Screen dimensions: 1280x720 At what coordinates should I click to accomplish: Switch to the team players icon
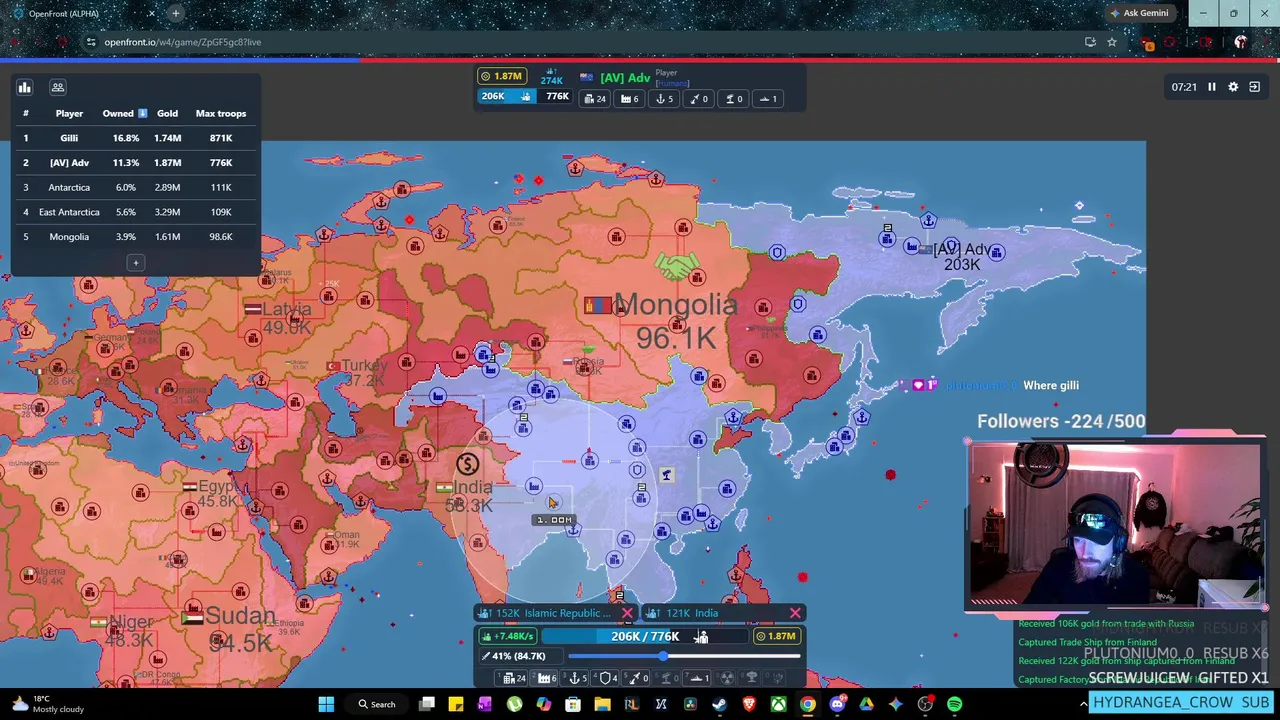[58, 88]
